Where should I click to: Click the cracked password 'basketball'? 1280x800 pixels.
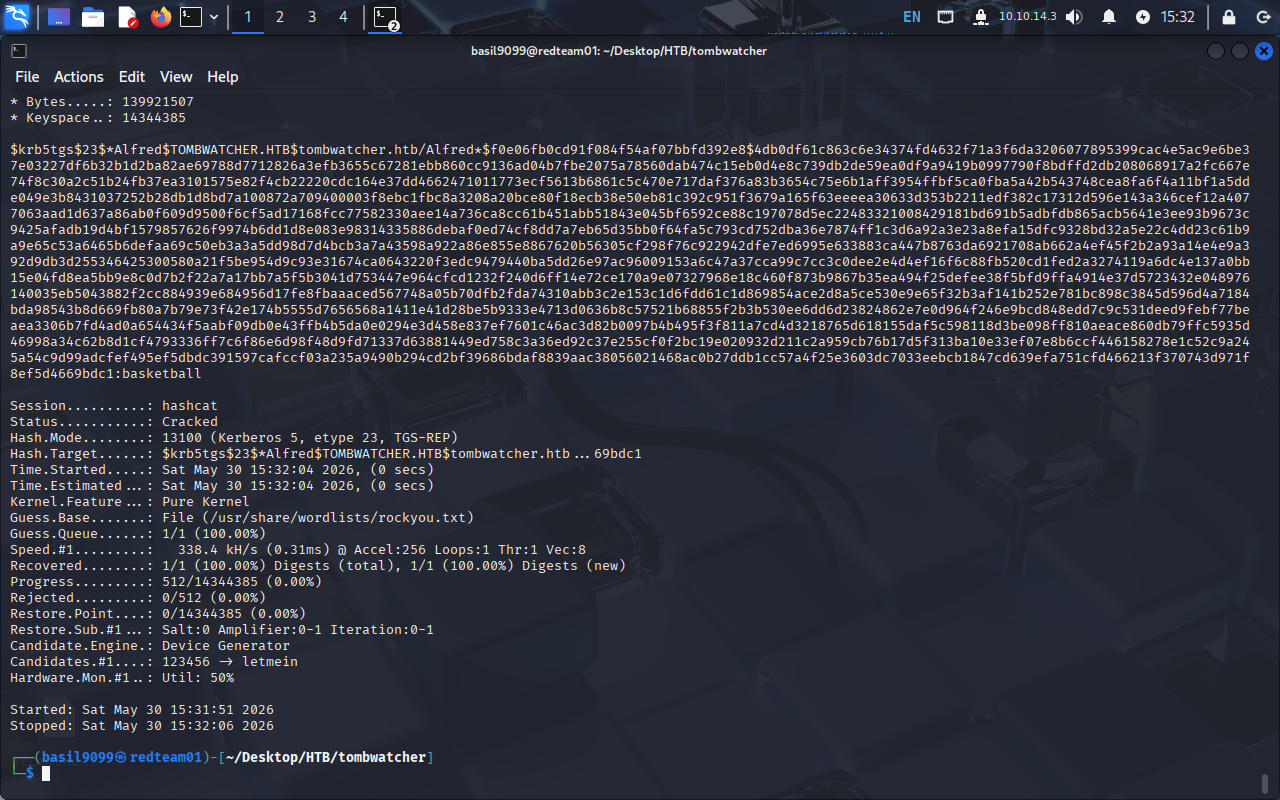162,374
